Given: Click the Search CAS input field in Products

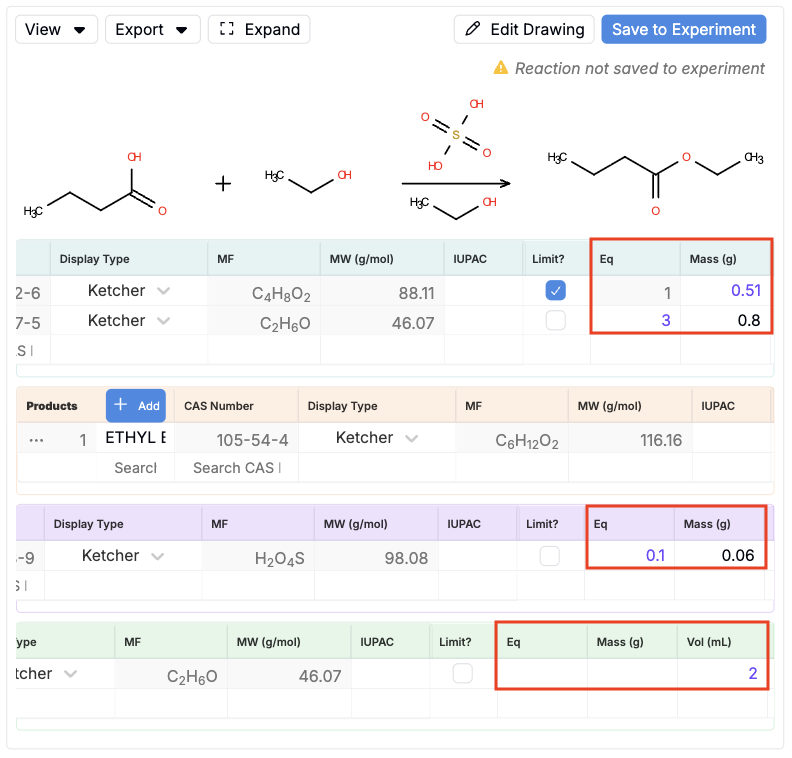Looking at the screenshot, I should coord(236,468).
